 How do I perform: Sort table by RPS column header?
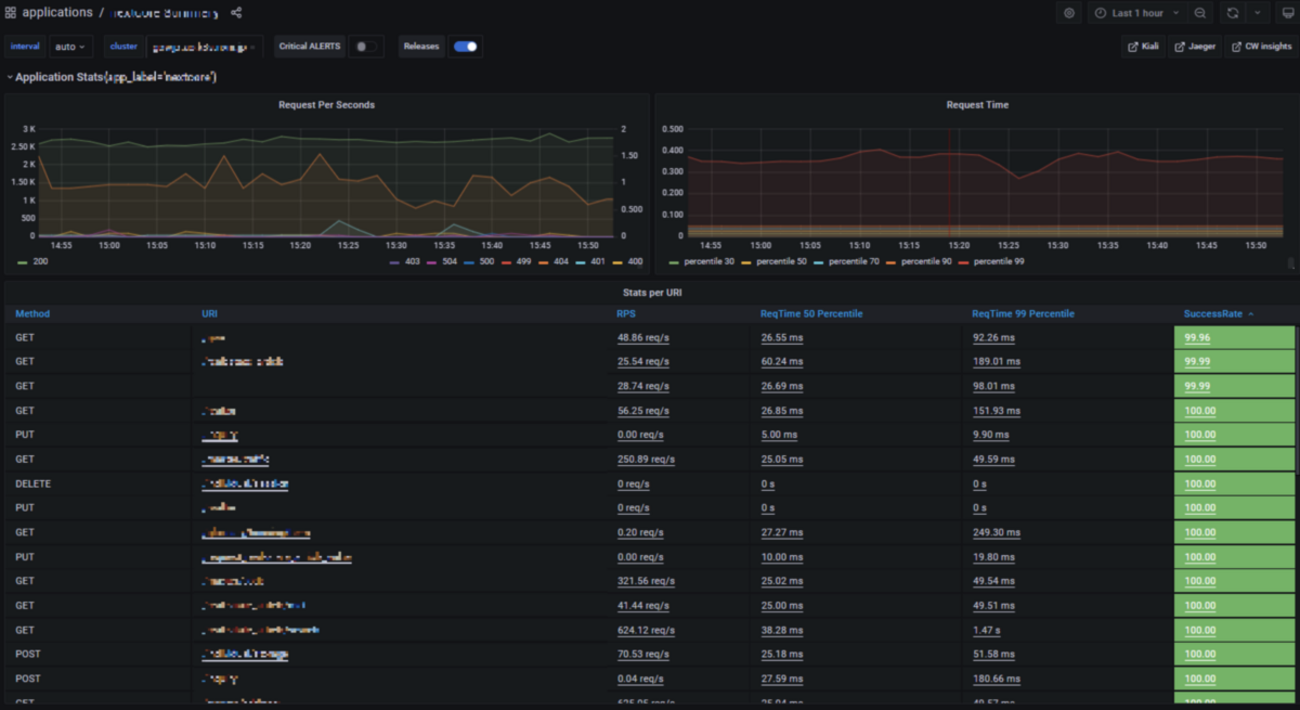pos(626,314)
